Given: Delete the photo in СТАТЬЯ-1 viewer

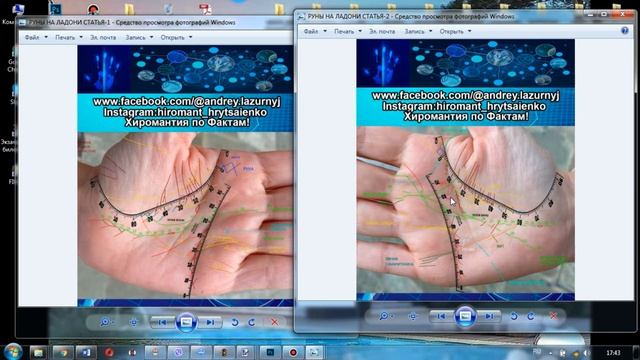Looking at the screenshot, I should (x=275, y=322).
